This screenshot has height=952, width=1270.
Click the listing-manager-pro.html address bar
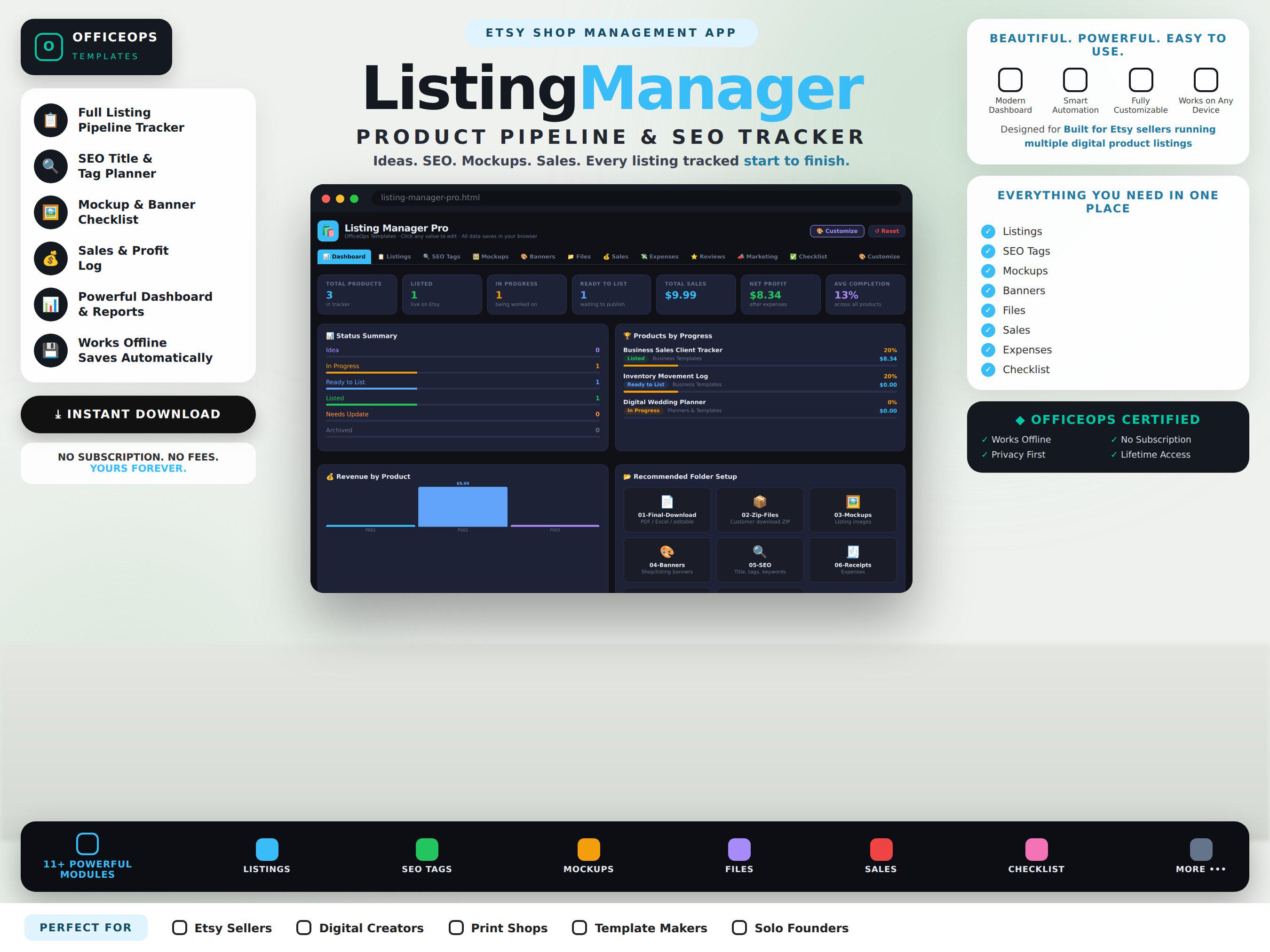[x=636, y=197]
